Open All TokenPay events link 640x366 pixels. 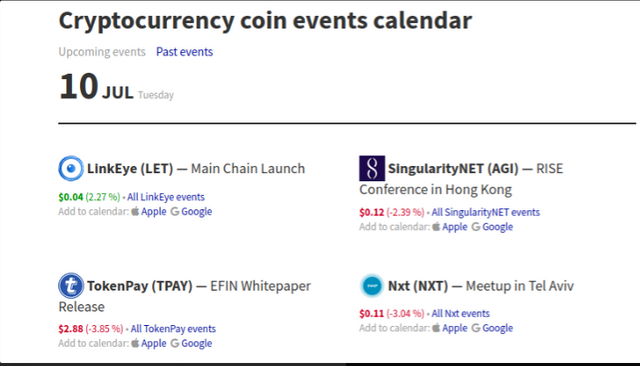tap(173, 329)
